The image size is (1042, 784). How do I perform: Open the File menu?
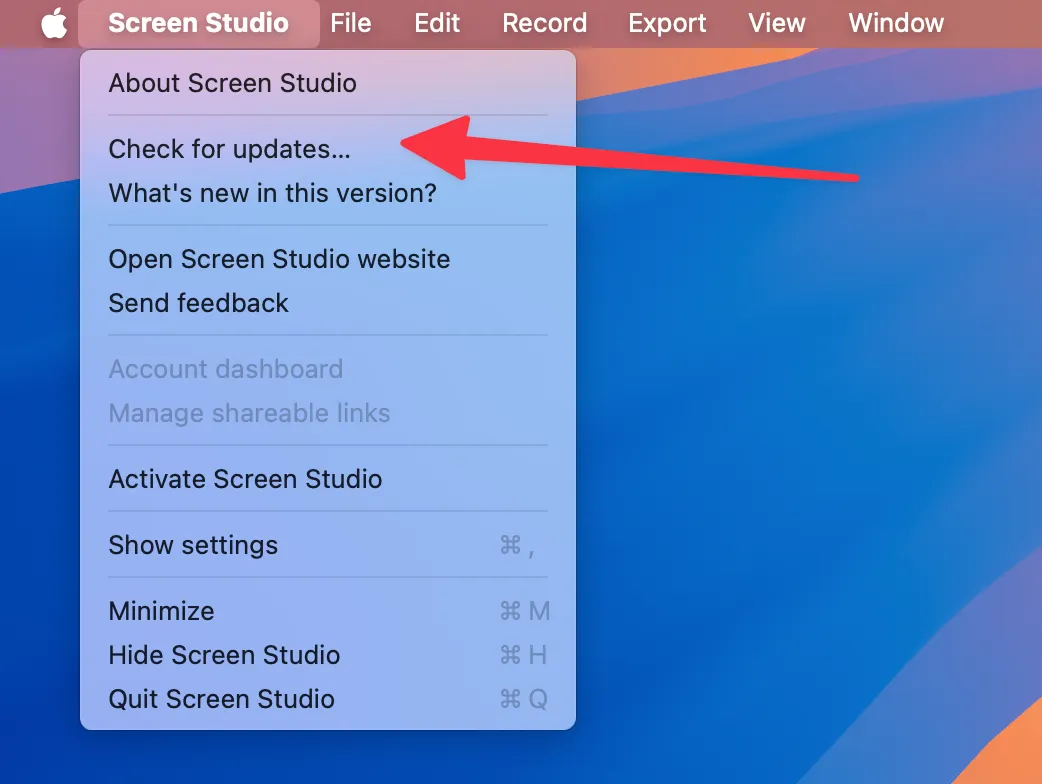click(x=351, y=23)
